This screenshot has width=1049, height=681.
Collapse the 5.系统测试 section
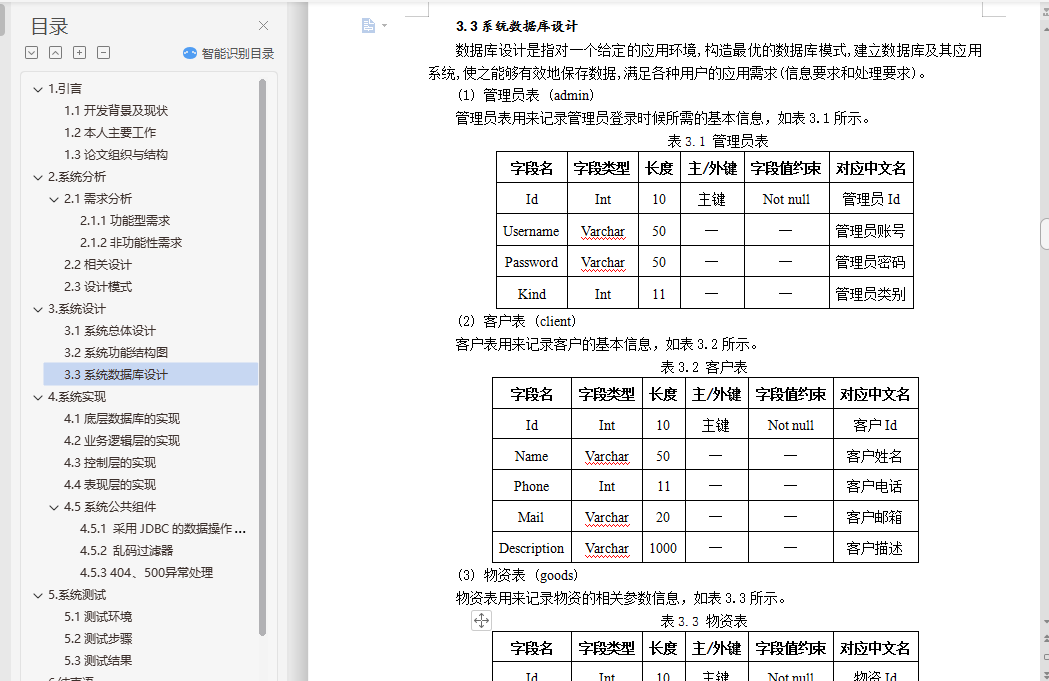click(38, 595)
